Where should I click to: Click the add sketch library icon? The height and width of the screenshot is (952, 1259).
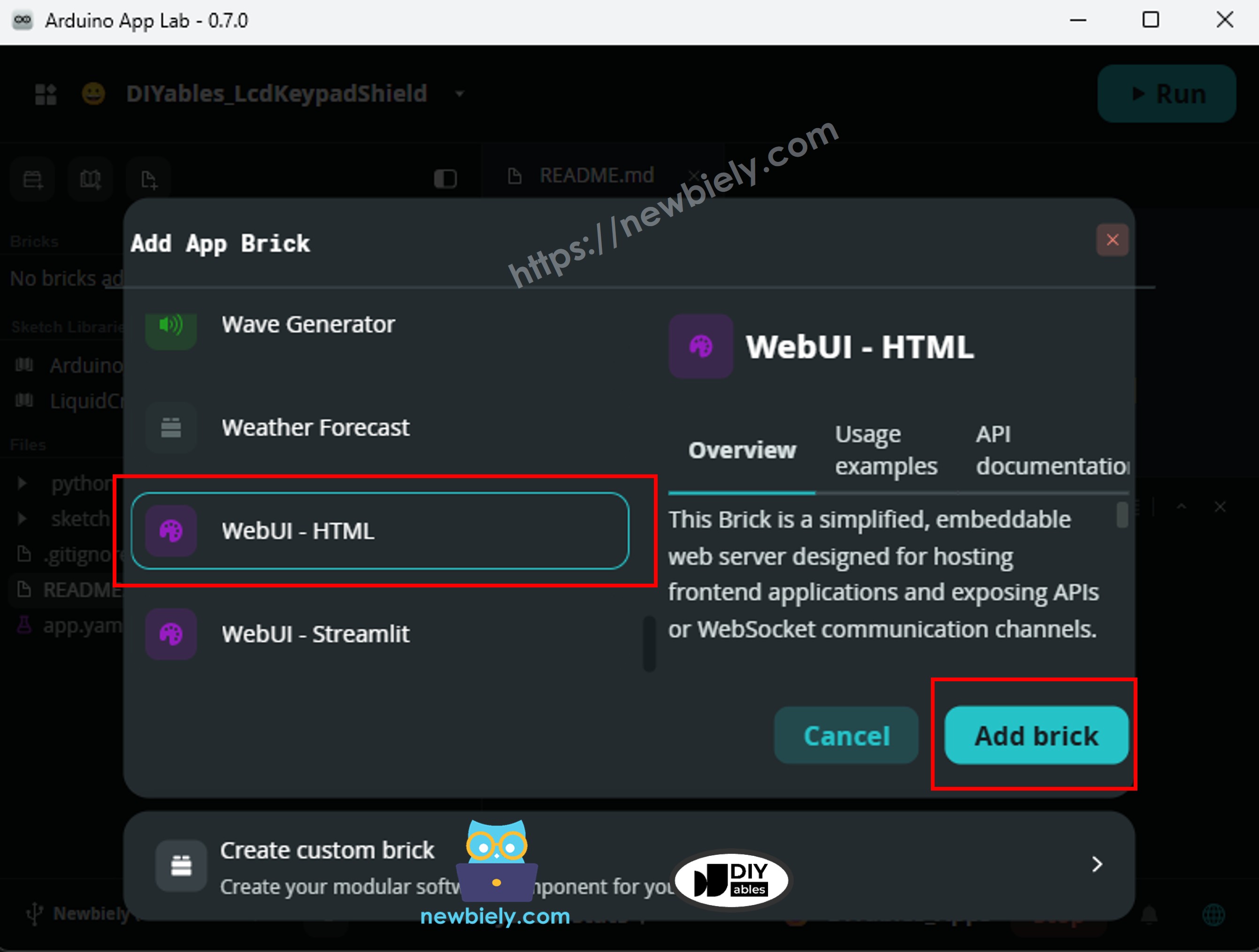(91, 179)
